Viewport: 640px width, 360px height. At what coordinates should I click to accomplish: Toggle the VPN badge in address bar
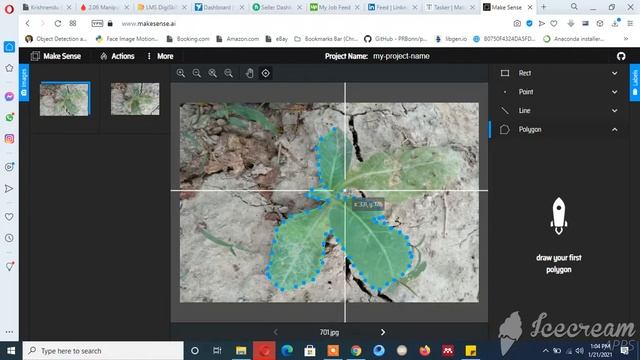point(97,24)
